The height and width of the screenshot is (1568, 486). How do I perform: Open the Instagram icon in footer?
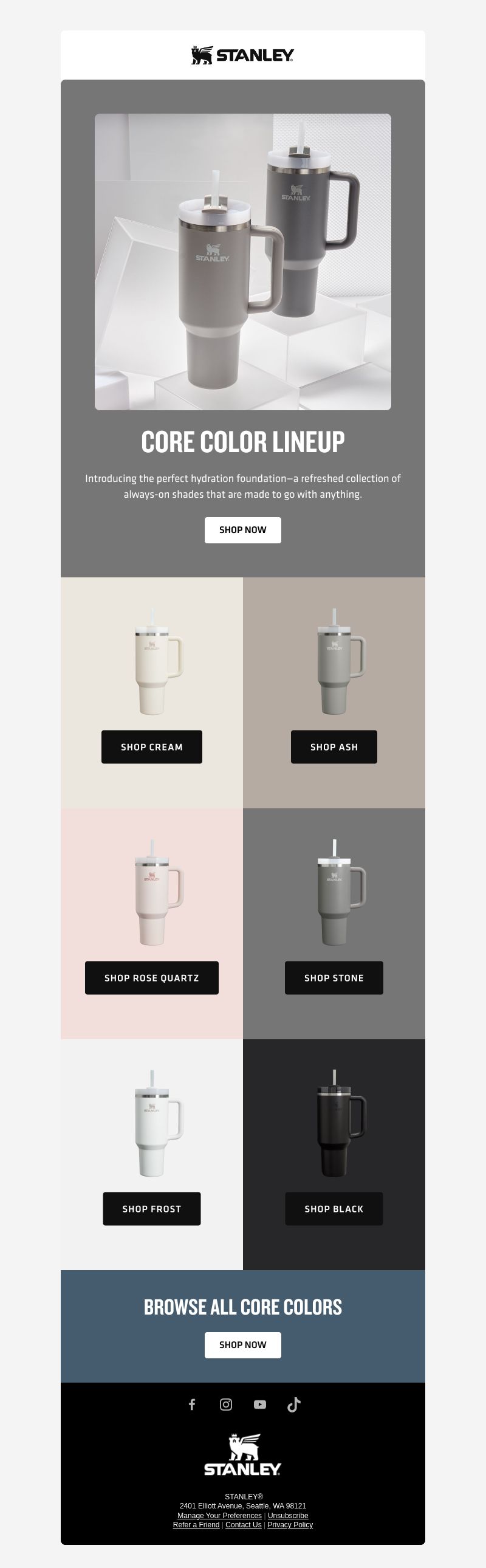[x=225, y=1405]
